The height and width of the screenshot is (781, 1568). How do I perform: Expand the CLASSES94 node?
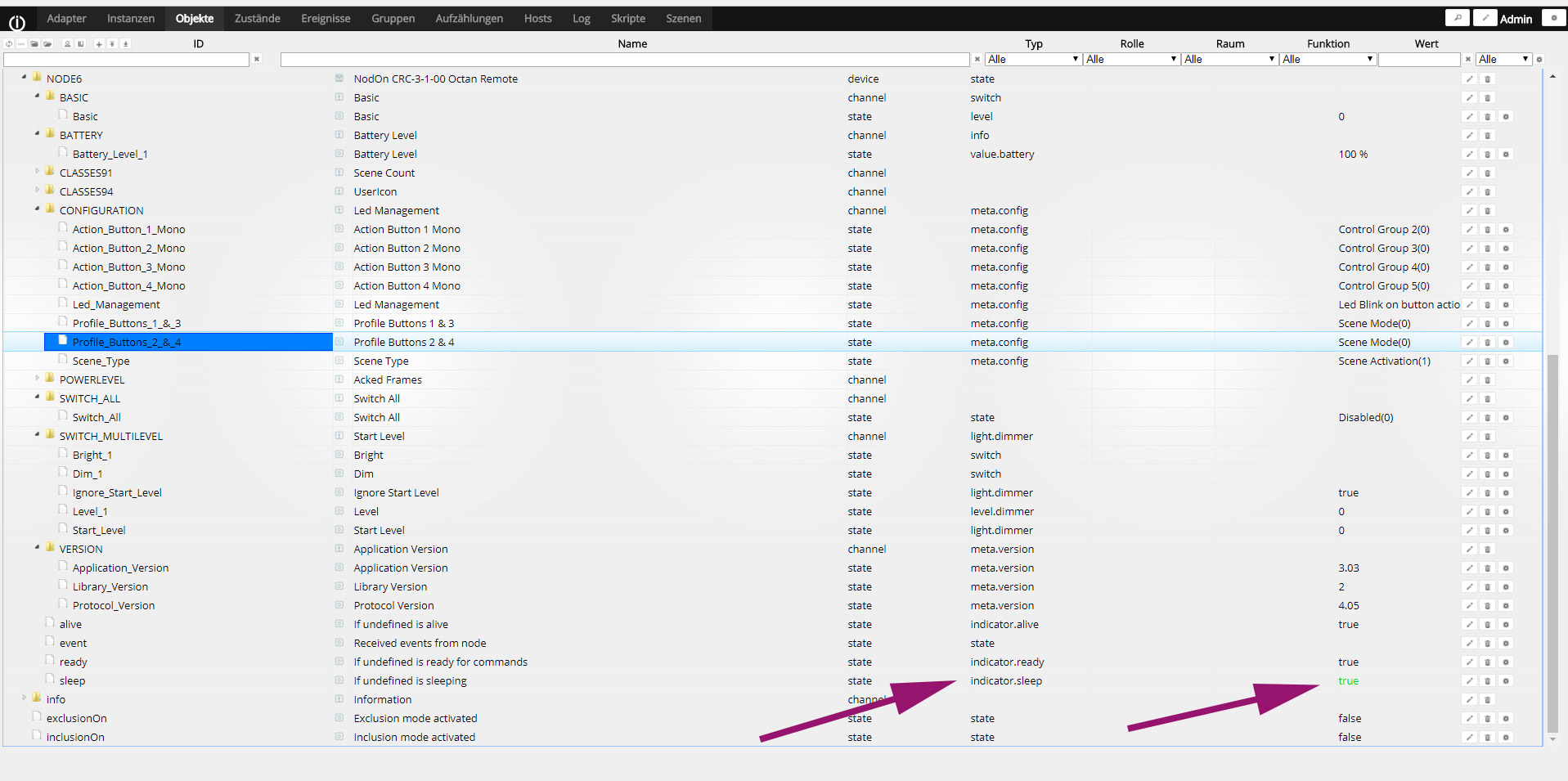(x=37, y=191)
